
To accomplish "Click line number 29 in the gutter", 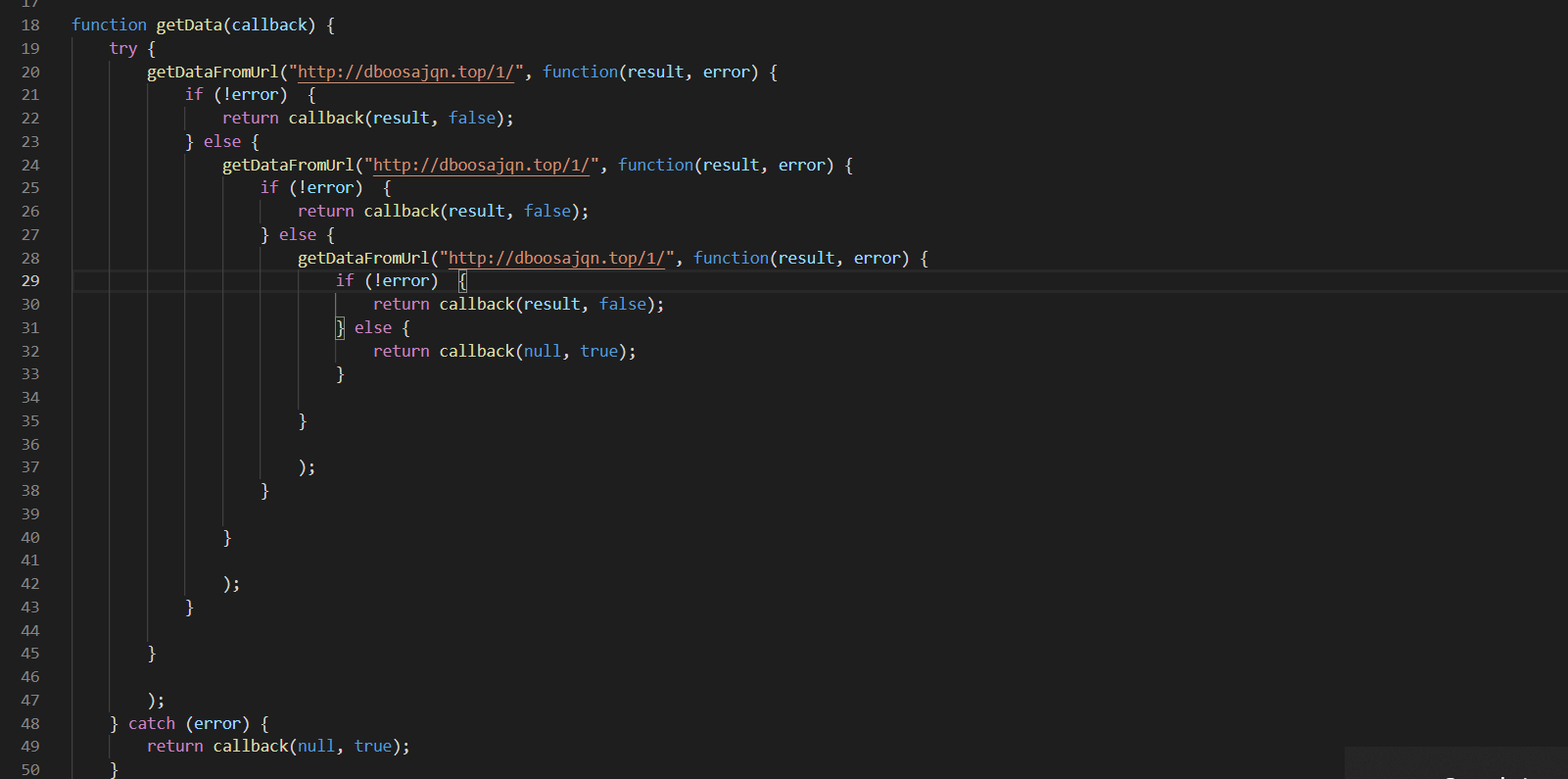I will 30,281.
